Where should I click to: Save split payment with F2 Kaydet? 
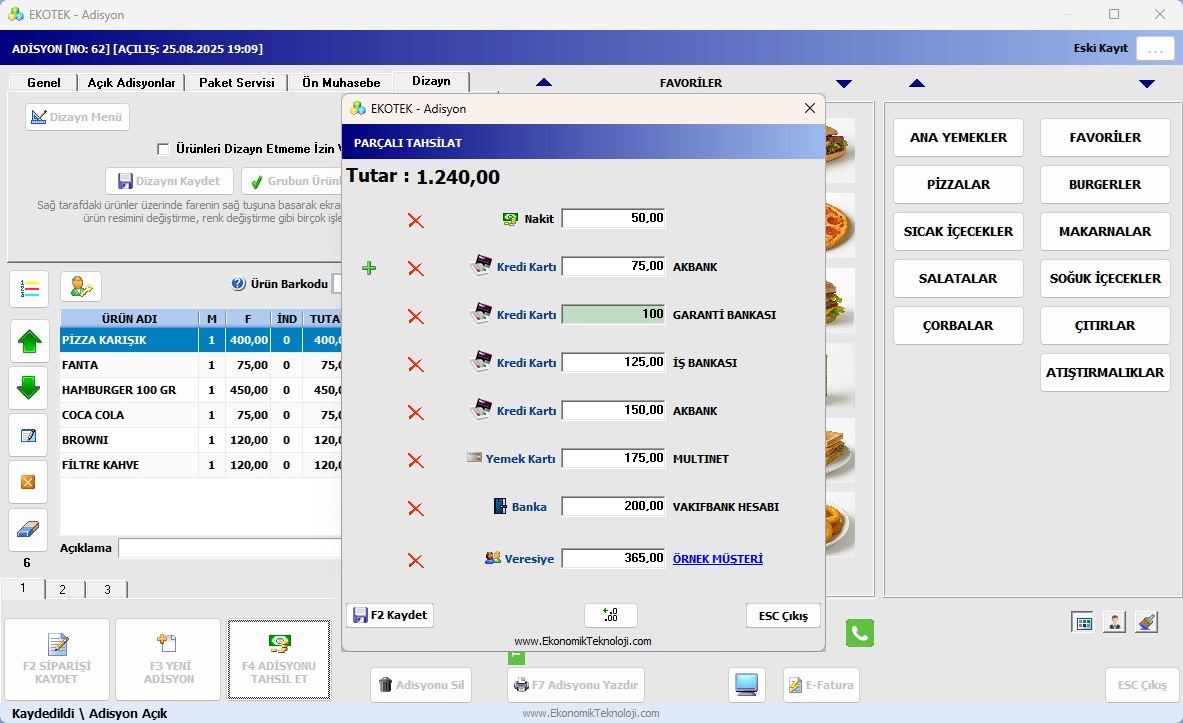[x=390, y=615]
